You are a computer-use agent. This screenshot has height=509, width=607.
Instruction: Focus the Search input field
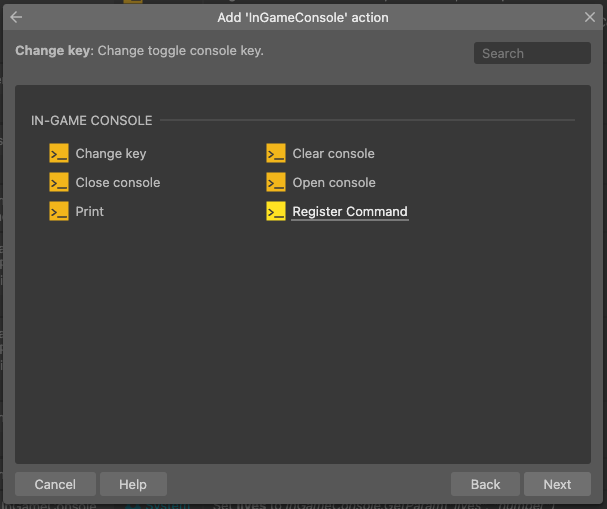[532, 53]
